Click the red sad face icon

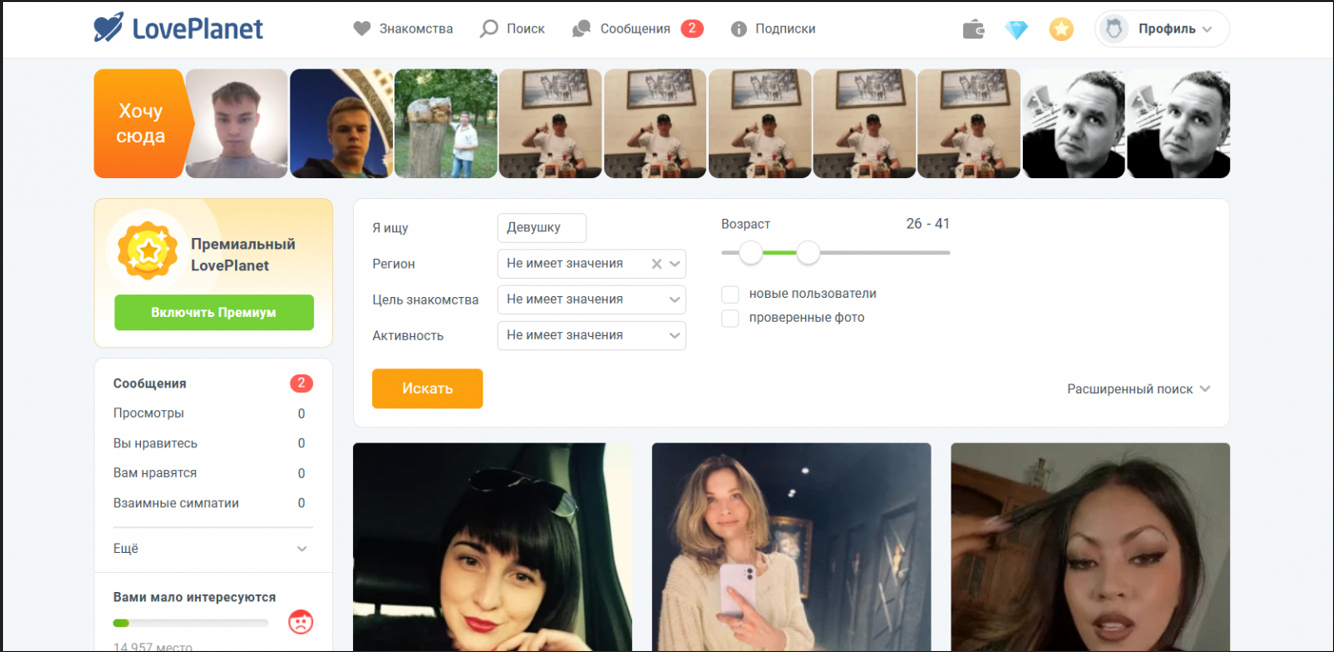pyautogui.click(x=300, y=622)
